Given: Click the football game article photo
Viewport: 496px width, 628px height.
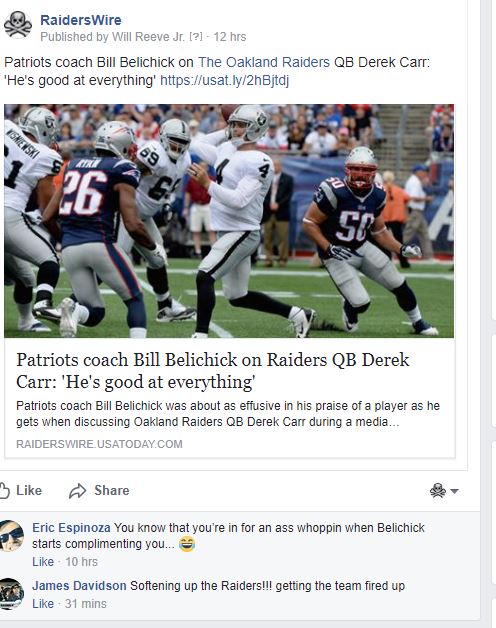Looking at the screenshot, I should tap(229, 221).
